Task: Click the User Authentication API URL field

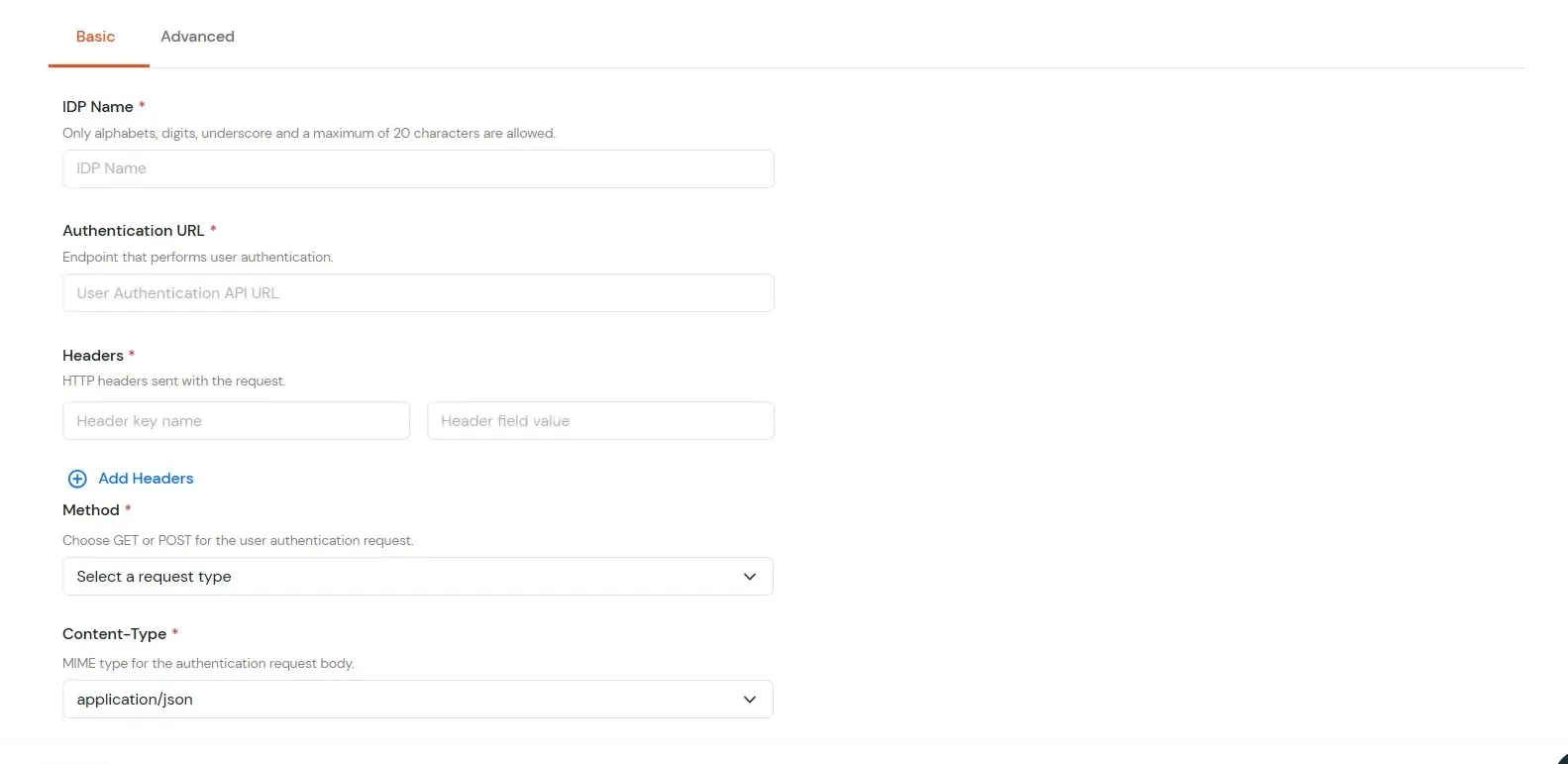Action: point(418,293)
